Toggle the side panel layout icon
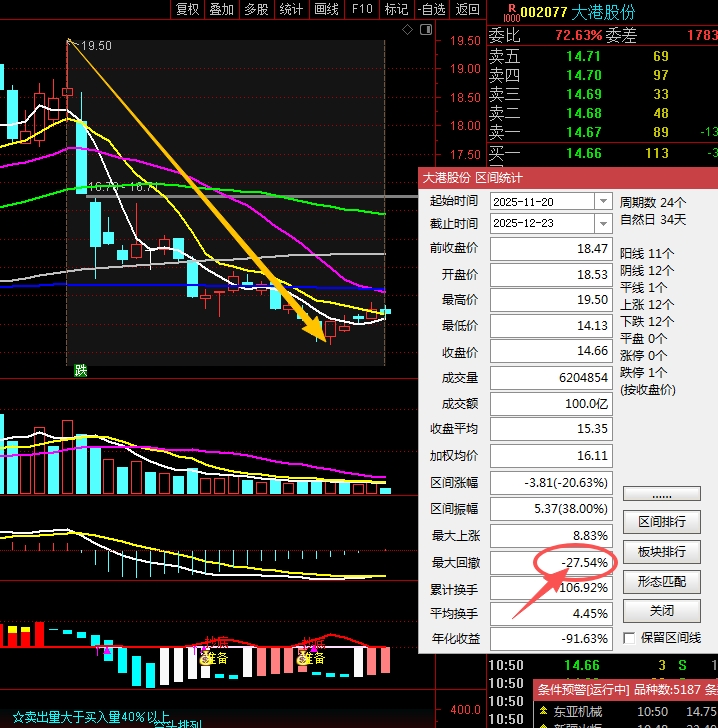The width and height of the screenshot is (718, 728). [426, 30]
